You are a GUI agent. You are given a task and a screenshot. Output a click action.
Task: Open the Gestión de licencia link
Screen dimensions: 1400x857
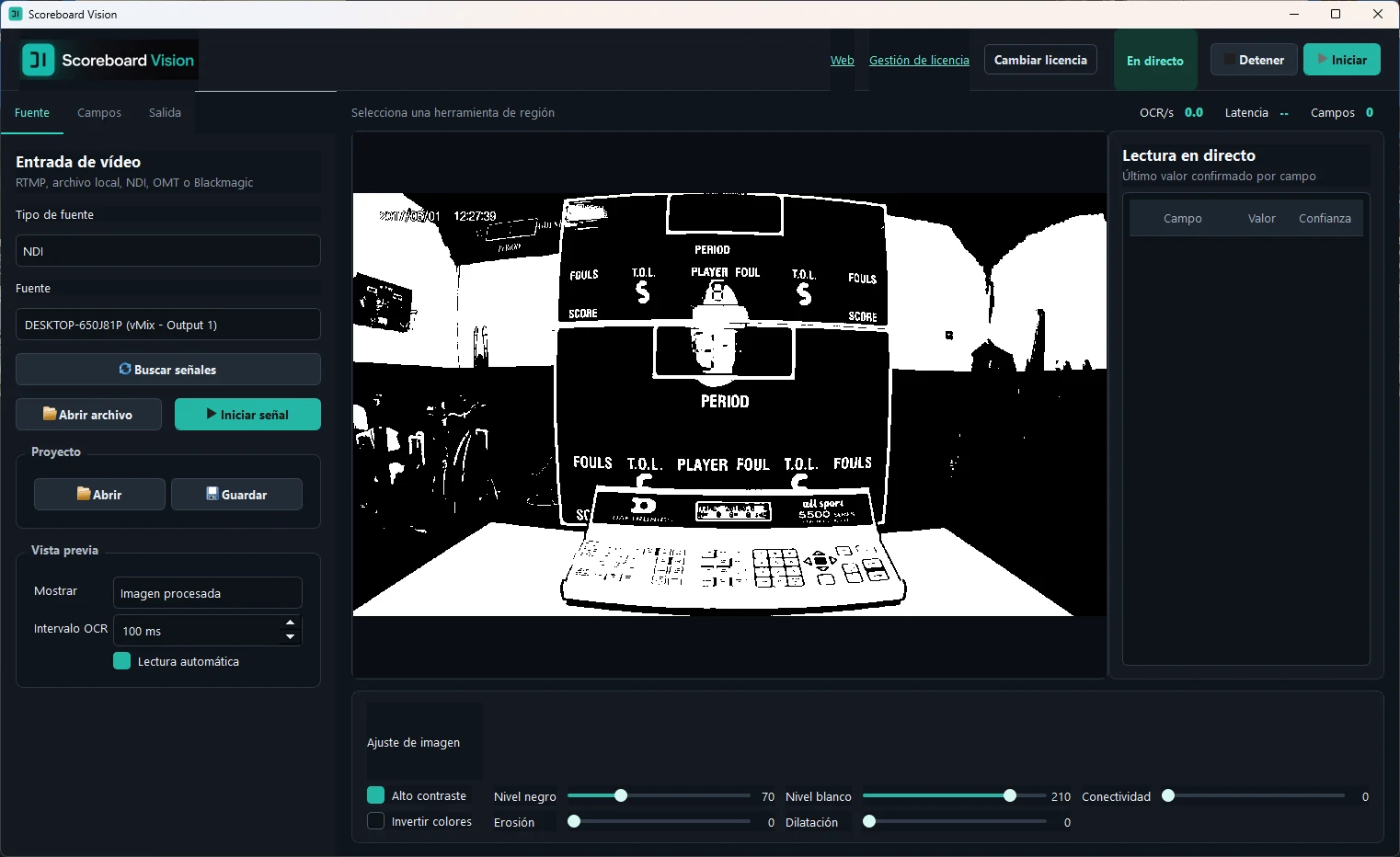[919, 60]
